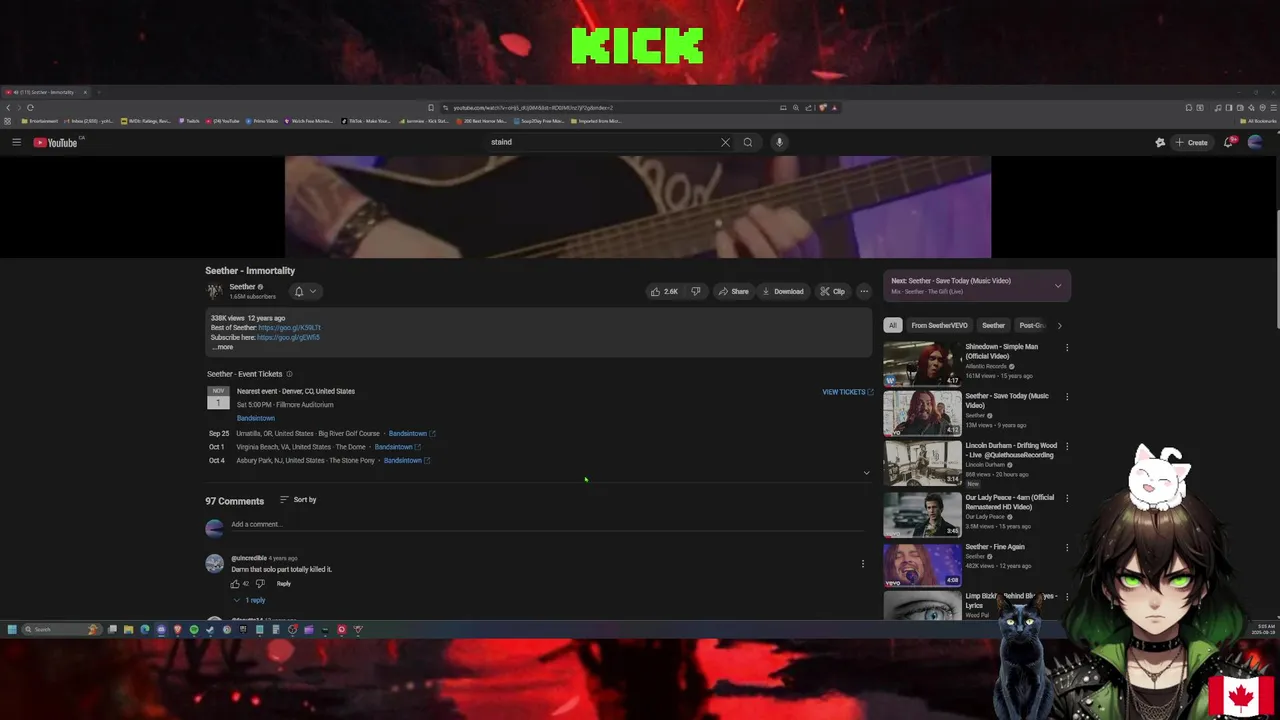Open File Explorer folder in taskbar
1280x720 pixels.
pyautogui.click(x=128, y=629)
